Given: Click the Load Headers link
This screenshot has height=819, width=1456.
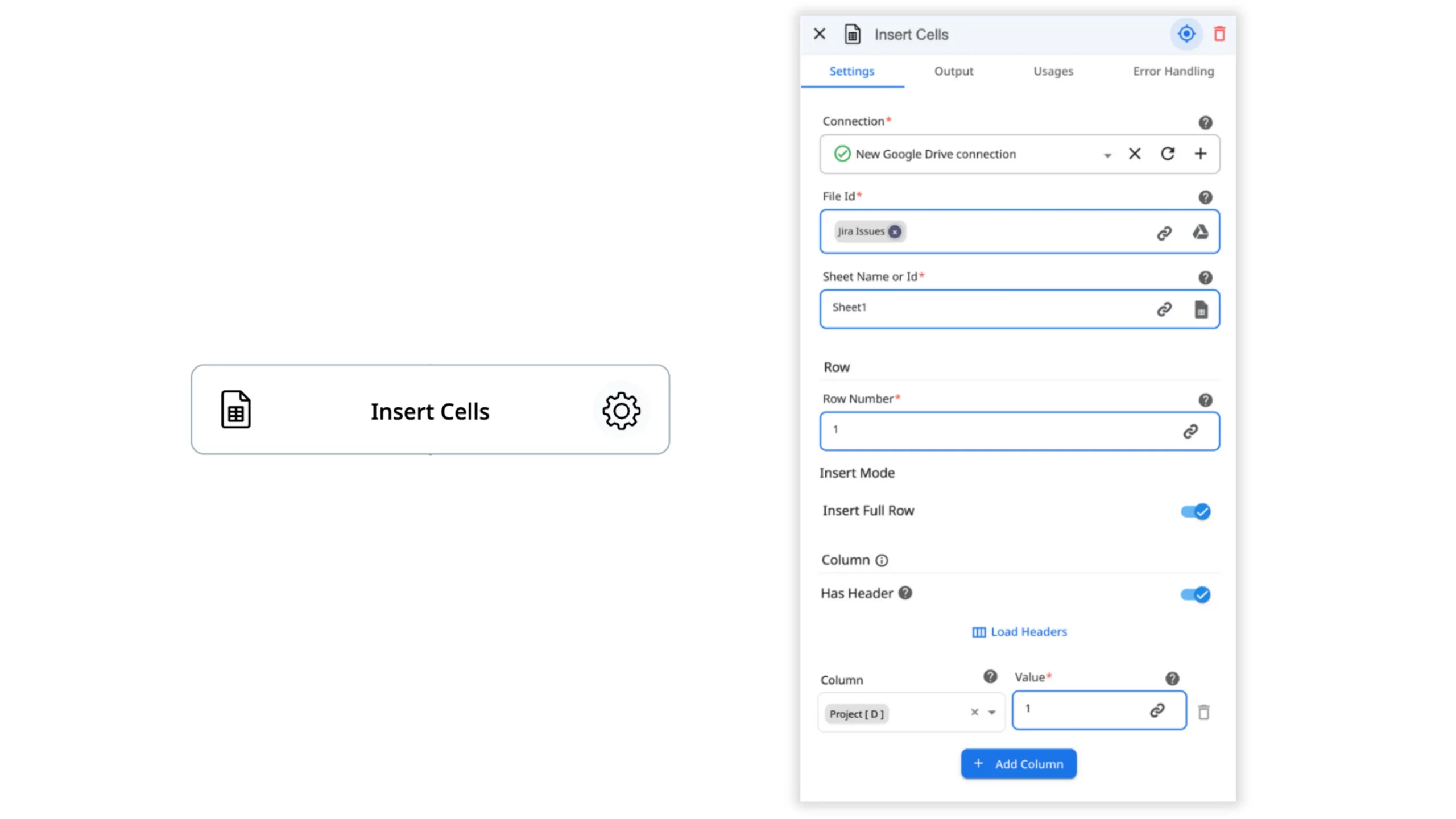Looking at the screenshot, I should click(x=1019, y=632).
